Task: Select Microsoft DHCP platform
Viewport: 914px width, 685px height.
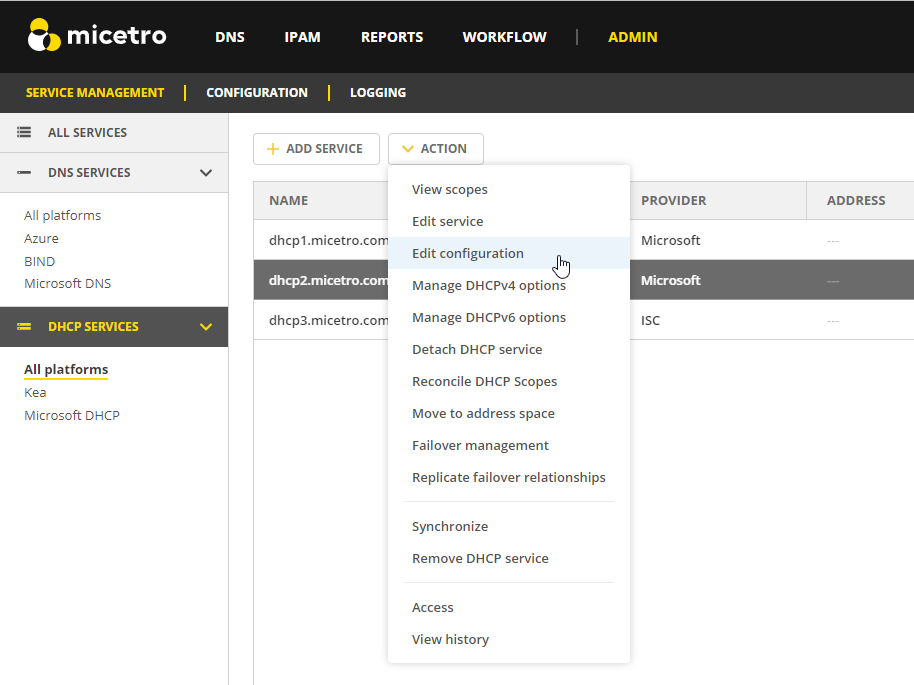Action: 72,415
